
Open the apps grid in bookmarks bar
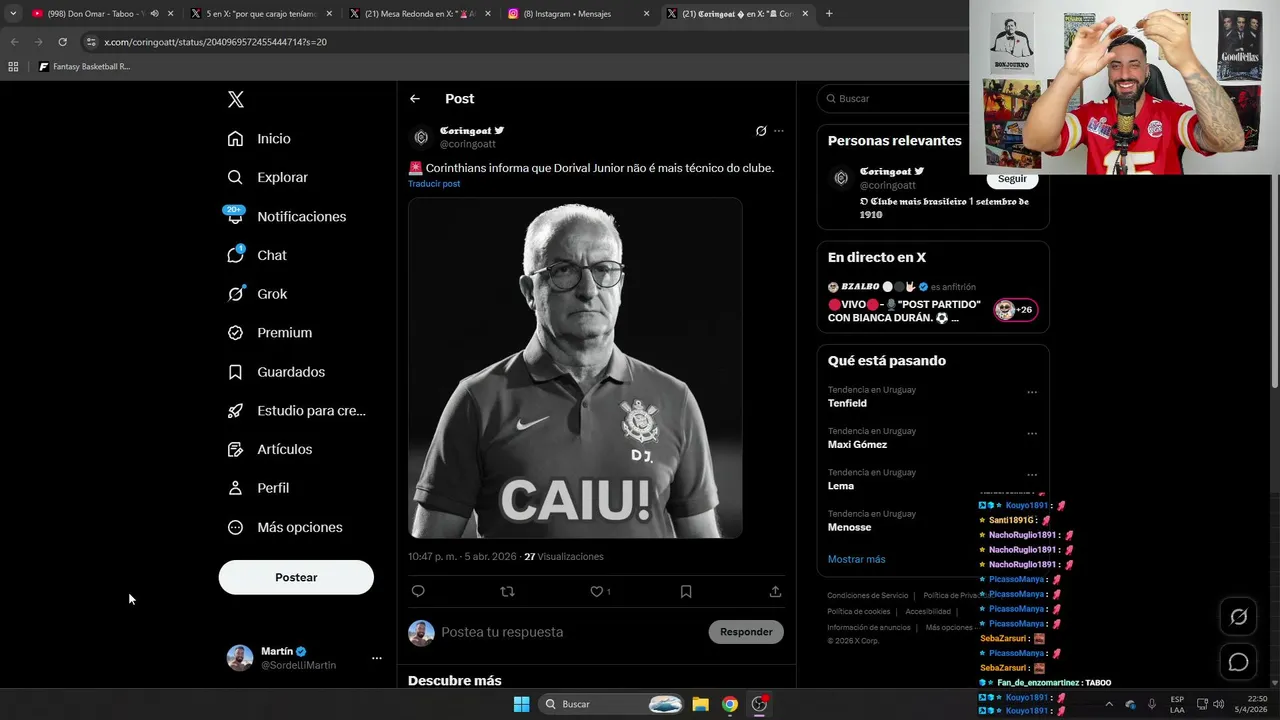point(13,67)
